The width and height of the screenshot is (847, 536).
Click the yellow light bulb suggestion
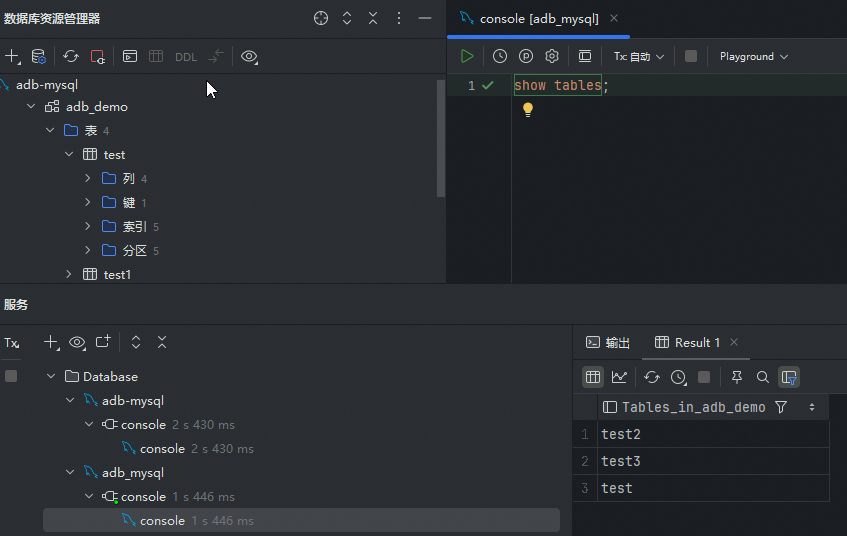(x=528, y=110)
